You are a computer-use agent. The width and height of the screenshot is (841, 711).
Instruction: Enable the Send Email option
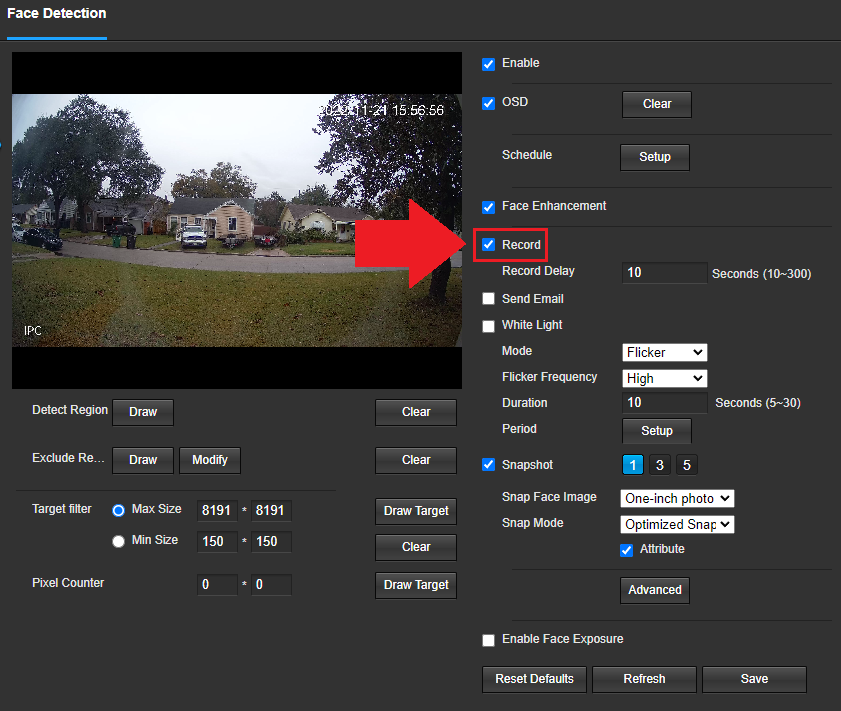(x=488, y=299)
